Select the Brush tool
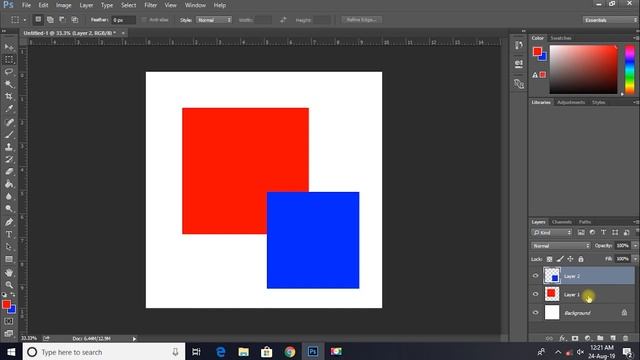This screenshot has height=360, width=640. pos(9,134)
